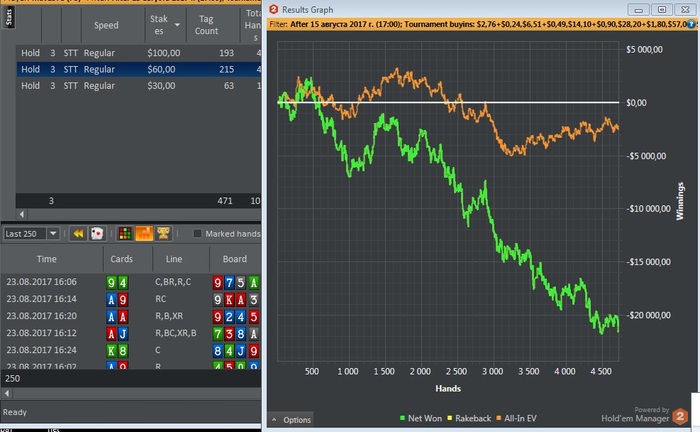Toggle All-In EV legend series
This screenshot has height=432, width=700.
516,418
